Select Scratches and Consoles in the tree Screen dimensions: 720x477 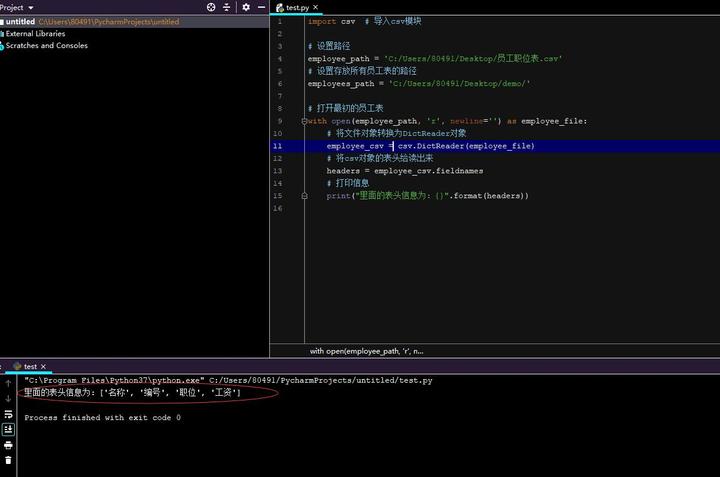click(46, 45)
